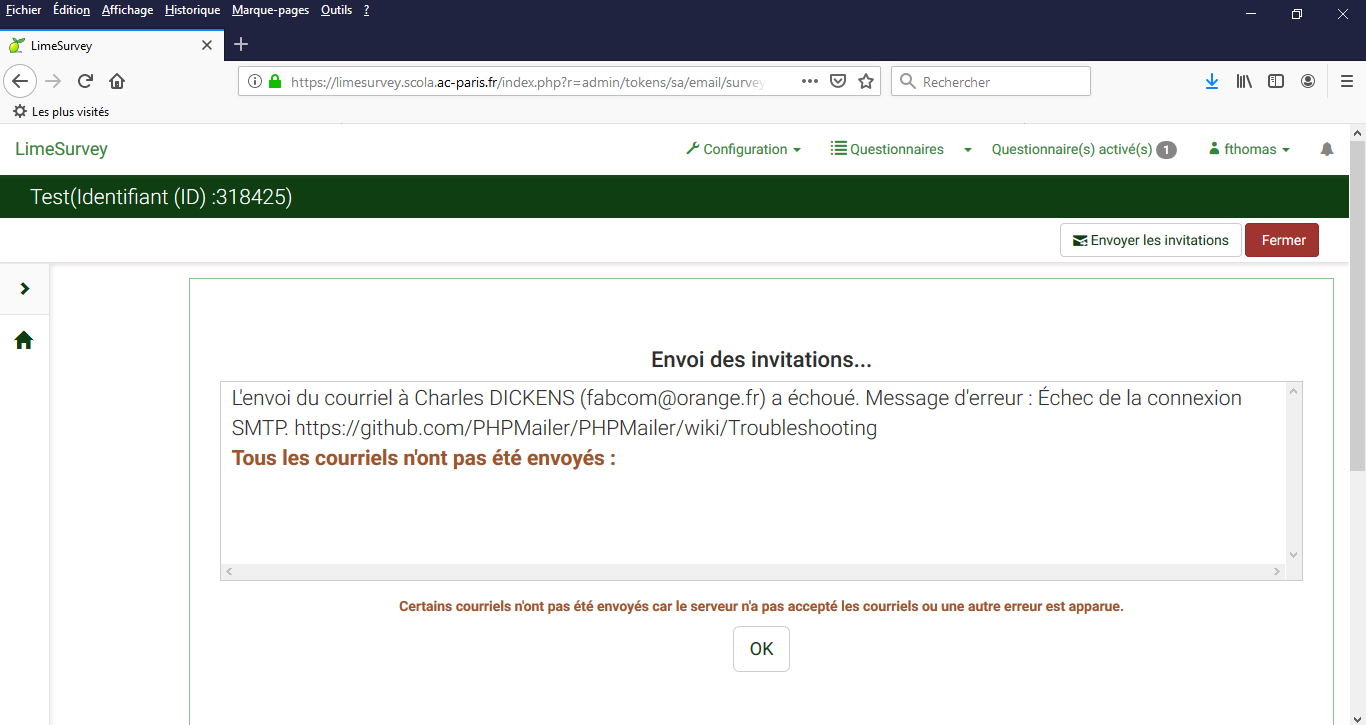The image size is (1366, 725).
Task: Click the home icon in the left sidebar
Action: (24, 341)
